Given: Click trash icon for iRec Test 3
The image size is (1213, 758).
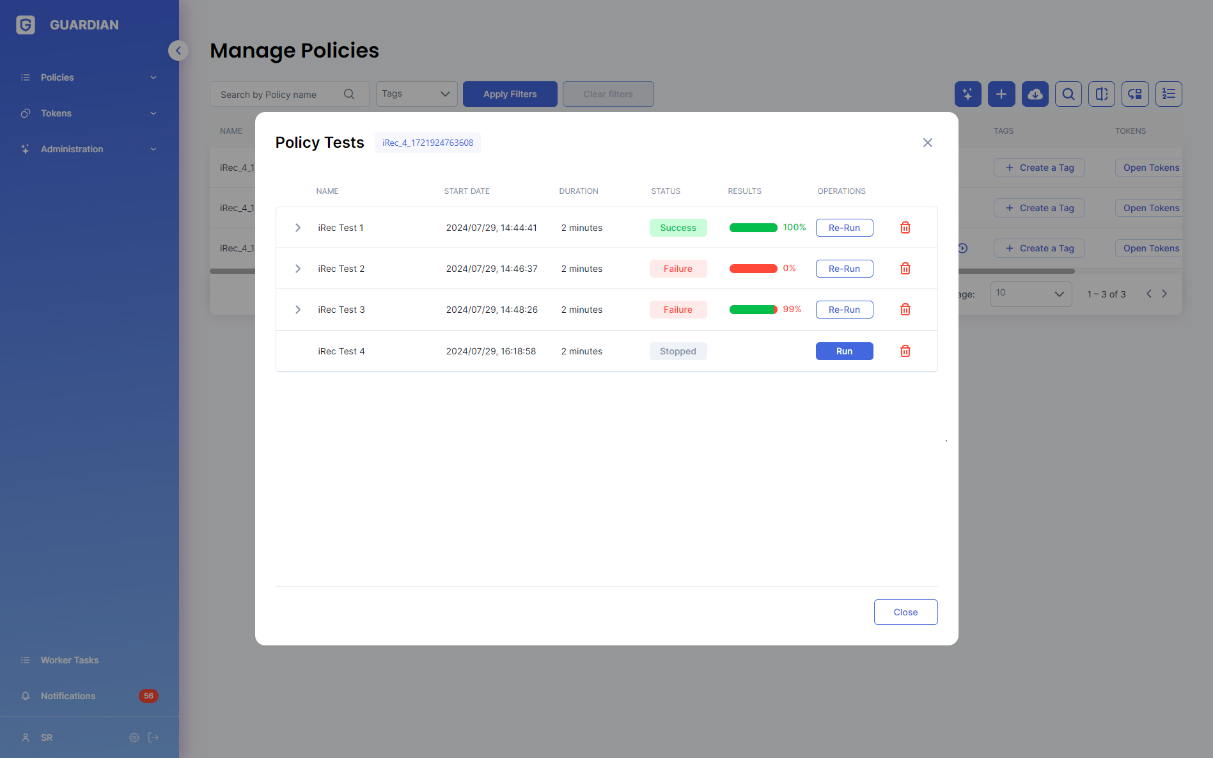Looking at the screenshot, I should pyautogui.click(x=905, y=310).
